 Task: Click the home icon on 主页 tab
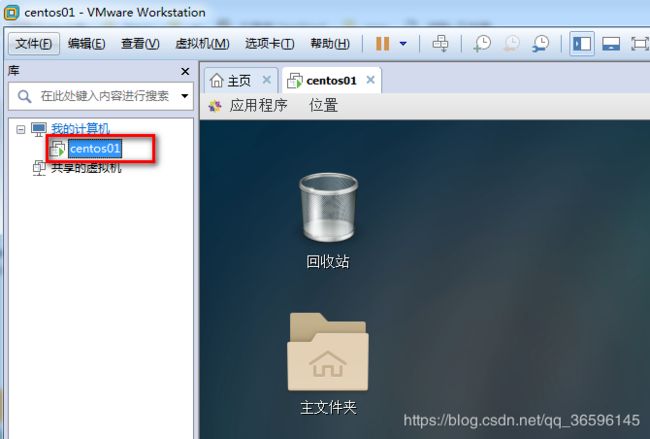[216, 80]
